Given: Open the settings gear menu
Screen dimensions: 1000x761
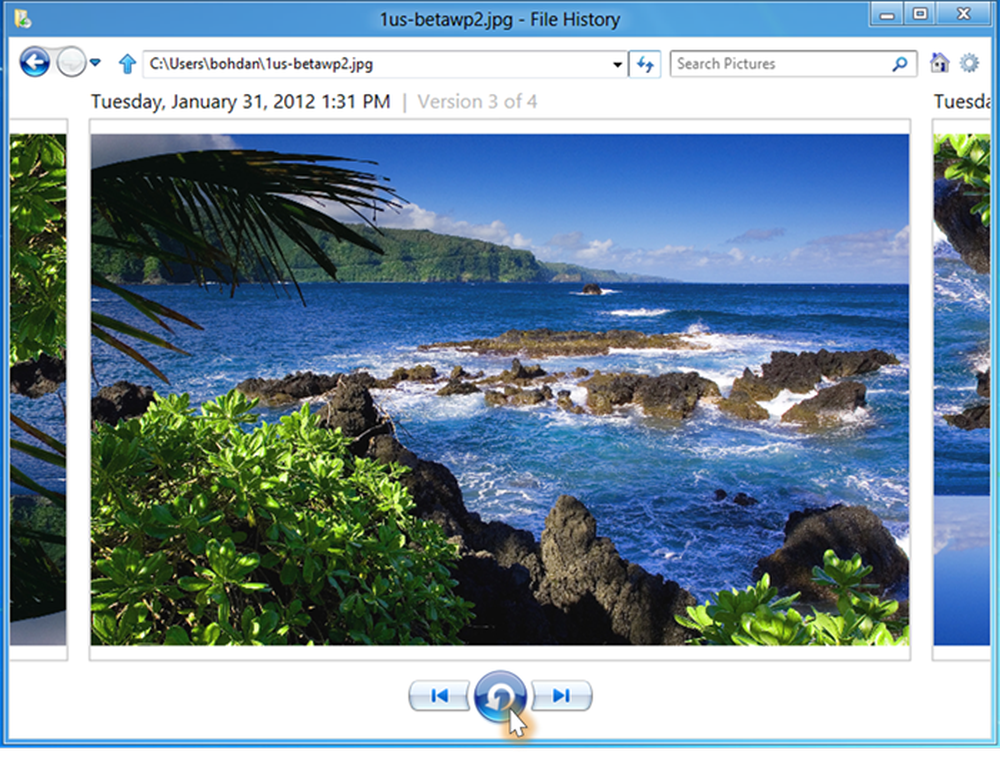Looking at the screenshot, I should (969, 63).
